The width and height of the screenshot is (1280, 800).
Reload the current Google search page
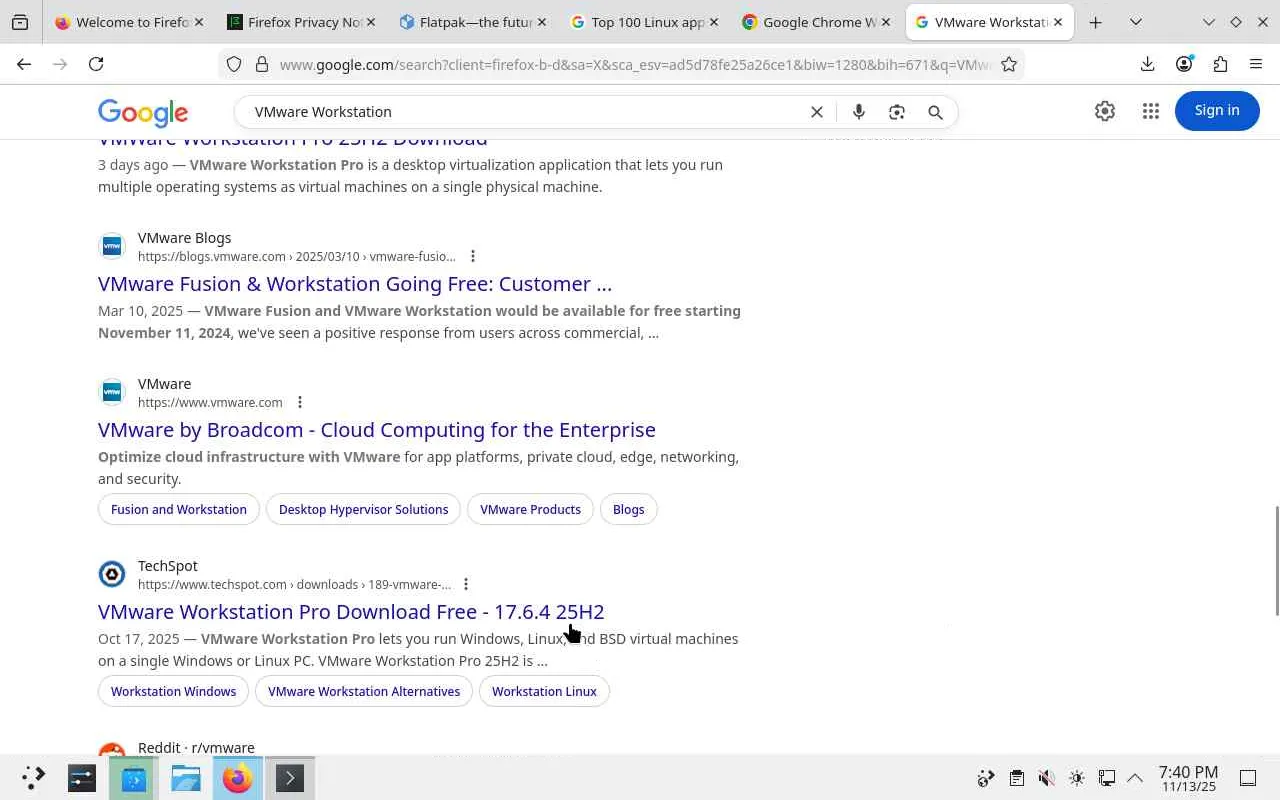point(96,64)
